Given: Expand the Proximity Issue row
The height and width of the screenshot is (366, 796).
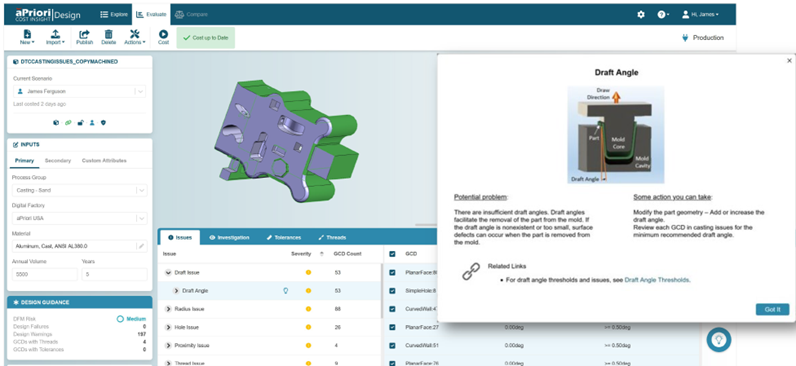Looking at the screenshot, I should click(168, 346).
